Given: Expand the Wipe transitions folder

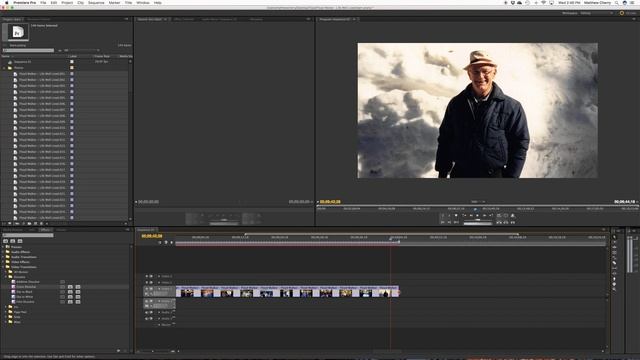Looking at the screenshot, I should [x=6, y=322].
